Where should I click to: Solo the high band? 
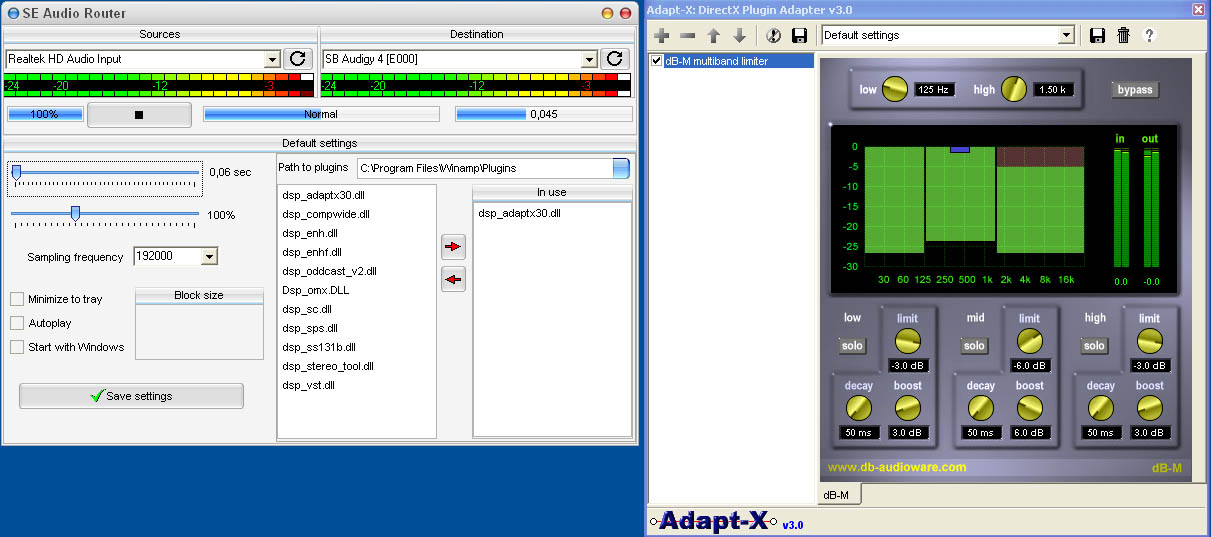(x=1095, y=346)
